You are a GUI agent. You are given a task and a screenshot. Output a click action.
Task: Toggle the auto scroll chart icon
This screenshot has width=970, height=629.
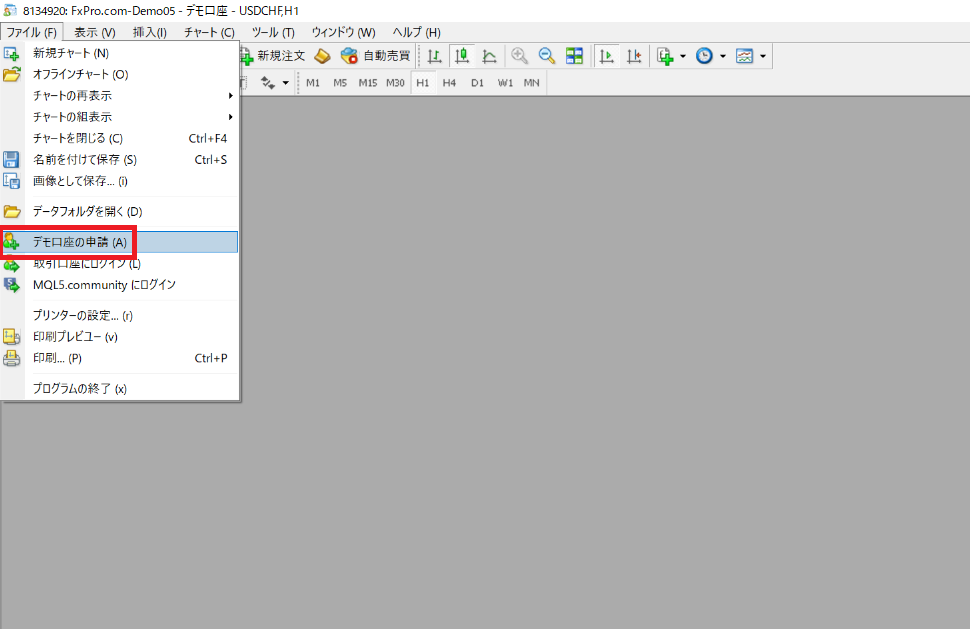[x=607, y=56]
